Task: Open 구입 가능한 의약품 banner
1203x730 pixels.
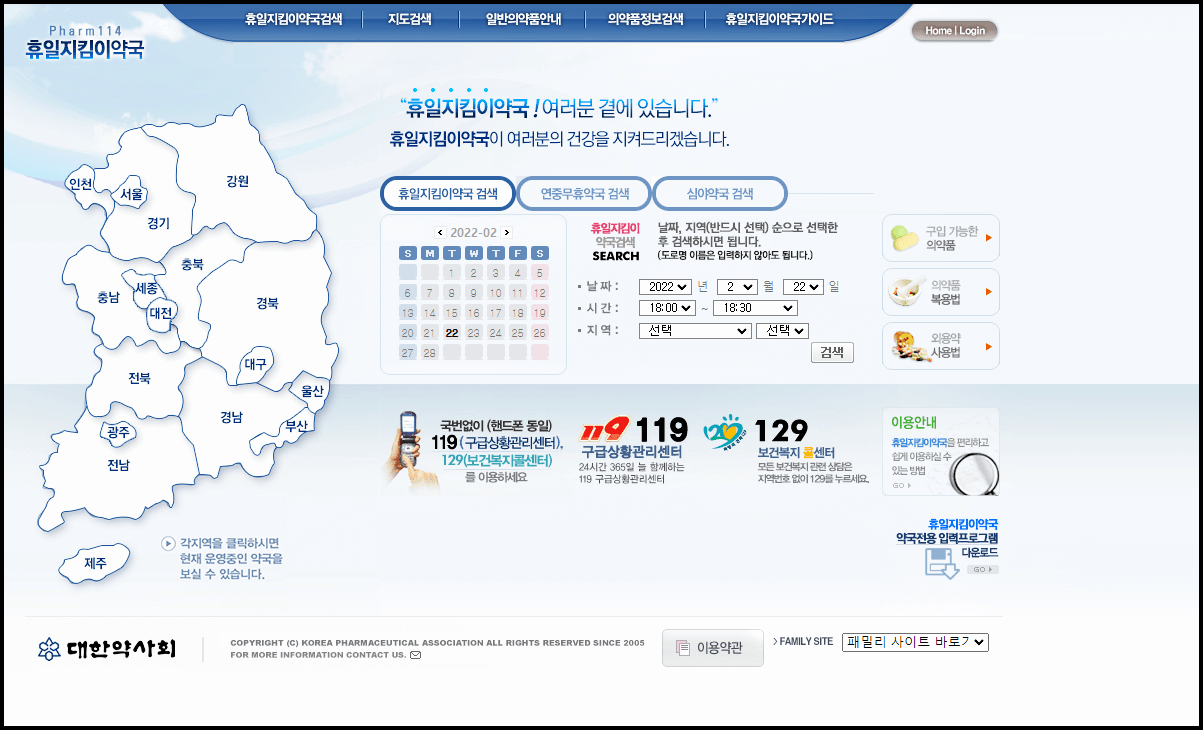Action: [x=940, y=238]
